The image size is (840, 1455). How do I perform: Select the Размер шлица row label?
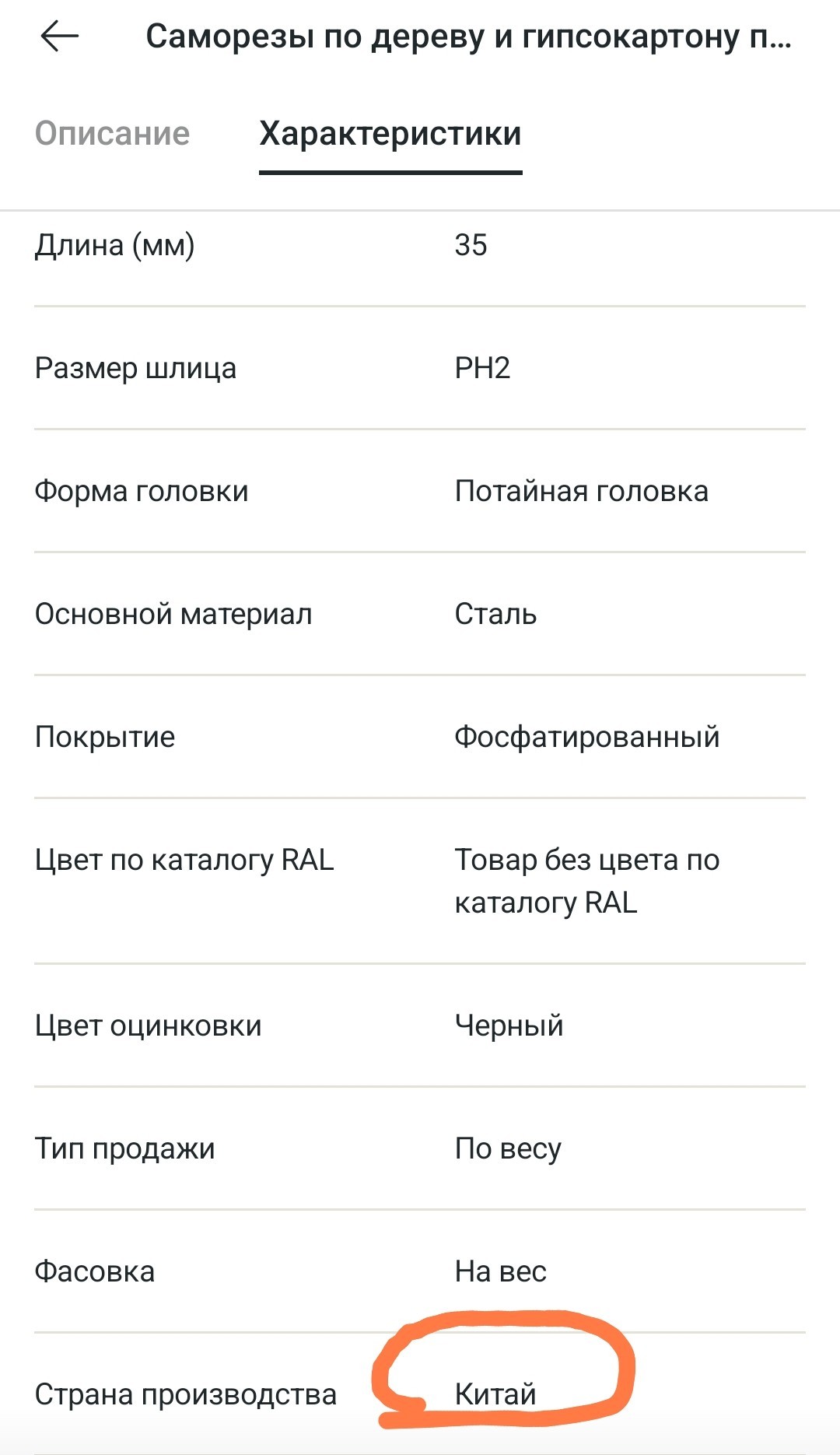(x=135, y=369)
